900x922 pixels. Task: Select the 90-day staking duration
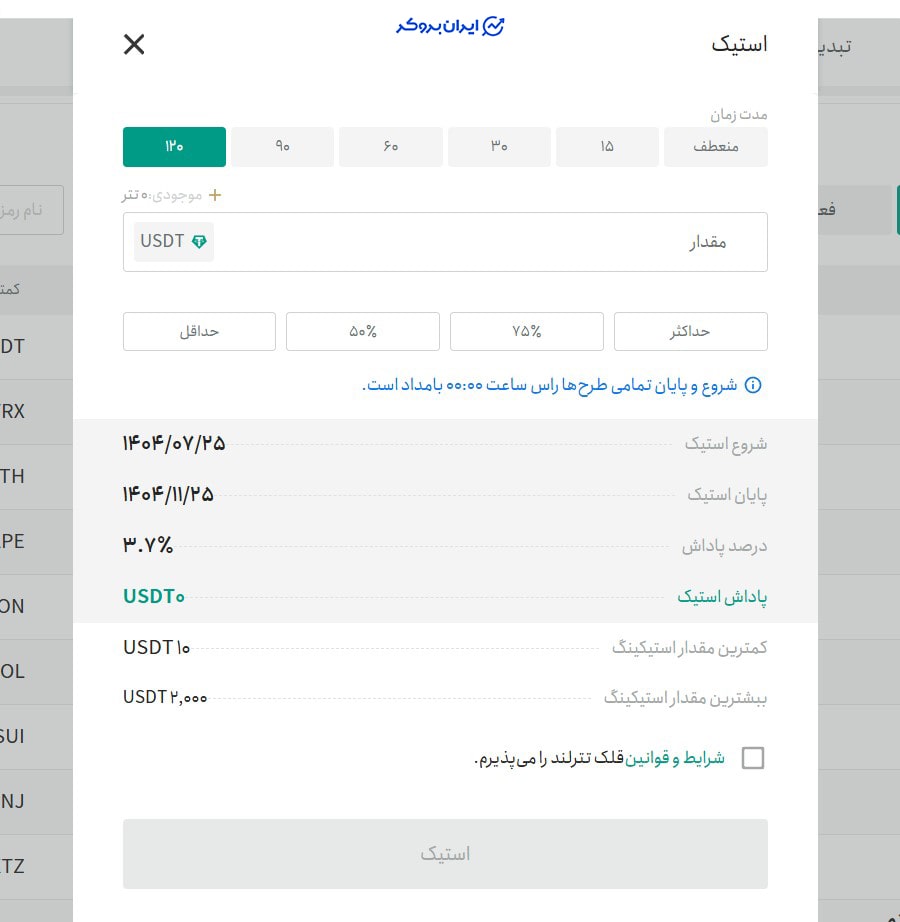click(x=282, y=146)
